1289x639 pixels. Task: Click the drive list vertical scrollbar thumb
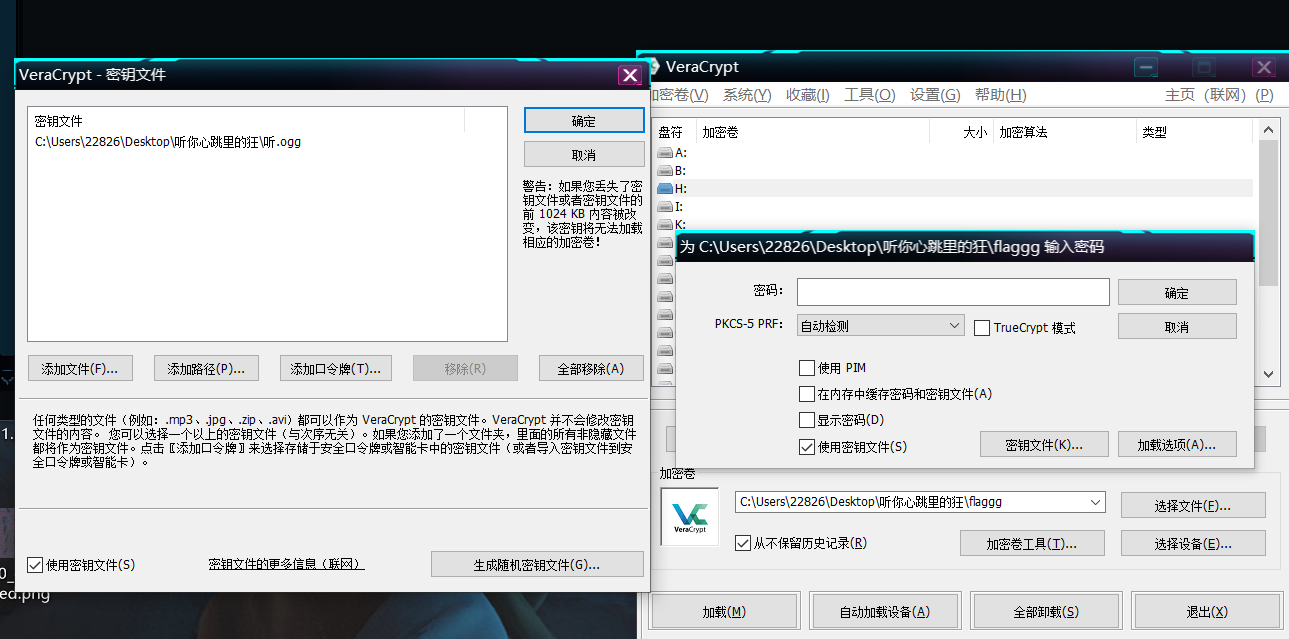click(x=1268, y=212)
